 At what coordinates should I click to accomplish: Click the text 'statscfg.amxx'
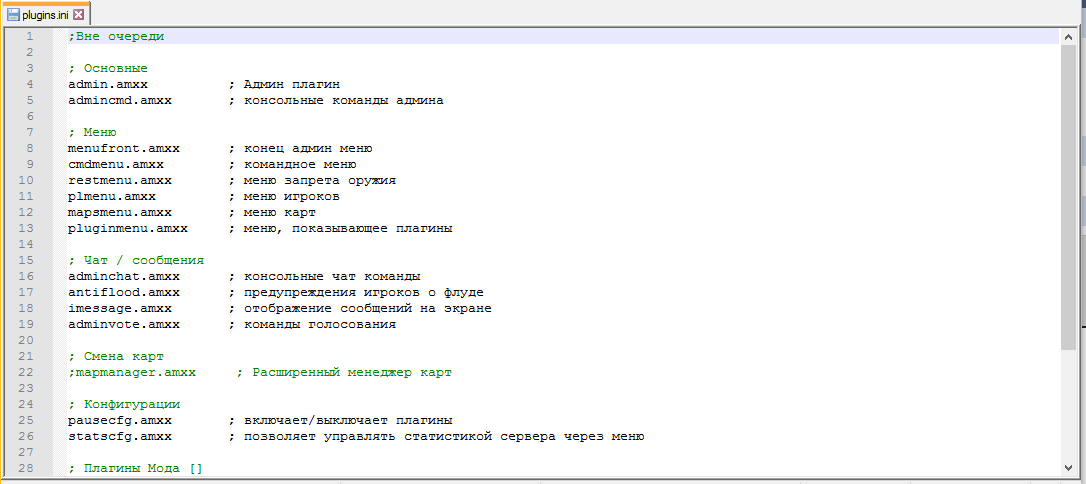point(120,436)
